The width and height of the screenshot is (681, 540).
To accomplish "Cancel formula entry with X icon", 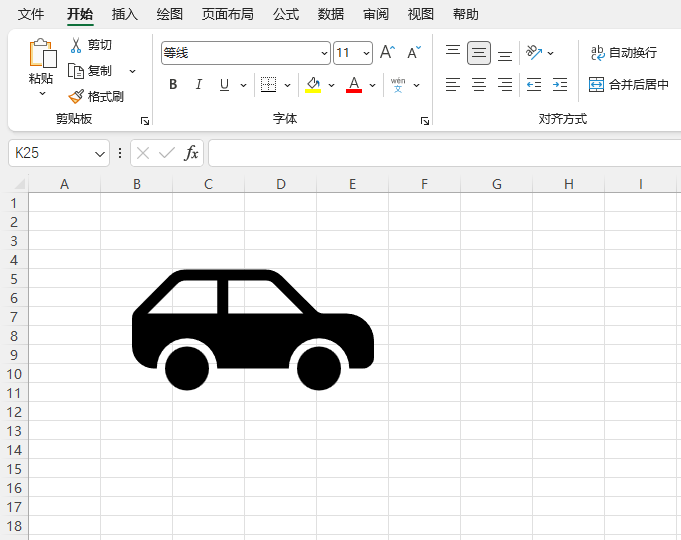I will (x=142, y=153).
